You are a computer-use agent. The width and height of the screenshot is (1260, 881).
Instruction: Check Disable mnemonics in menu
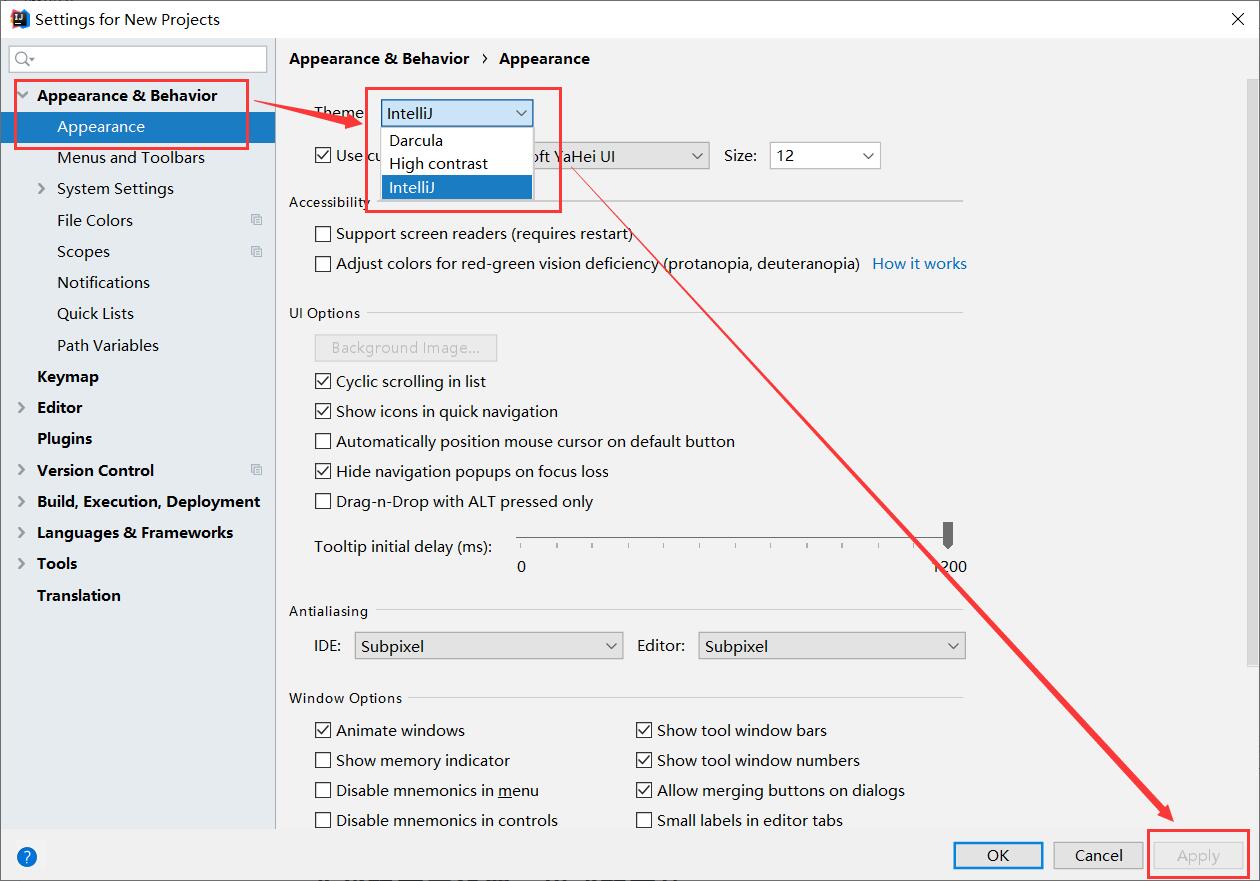tap(322, 790)
